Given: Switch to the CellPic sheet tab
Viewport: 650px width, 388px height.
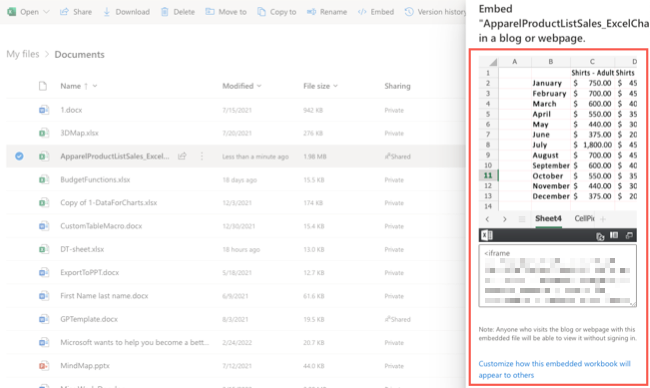Looking at the screenshot, I should 584,218.
